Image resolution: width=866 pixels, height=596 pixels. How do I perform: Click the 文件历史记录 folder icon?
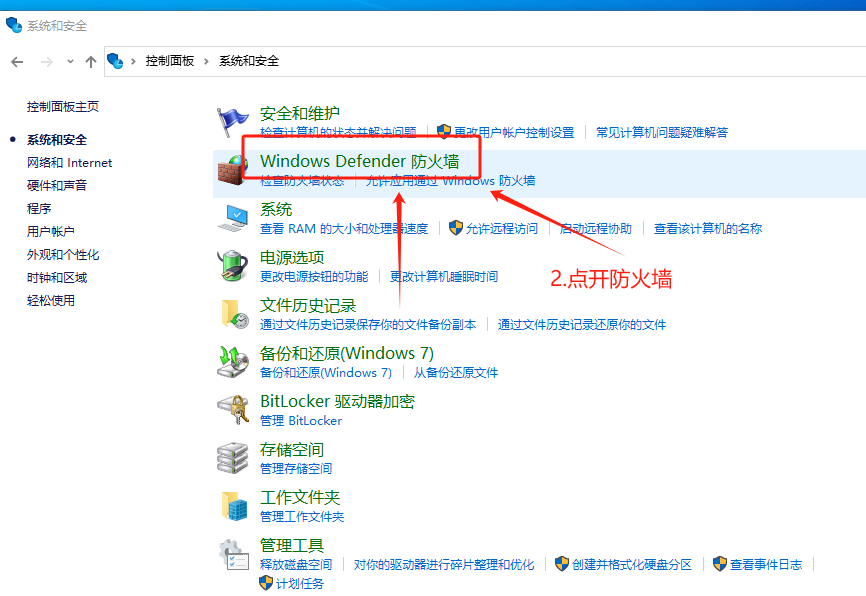233,315
